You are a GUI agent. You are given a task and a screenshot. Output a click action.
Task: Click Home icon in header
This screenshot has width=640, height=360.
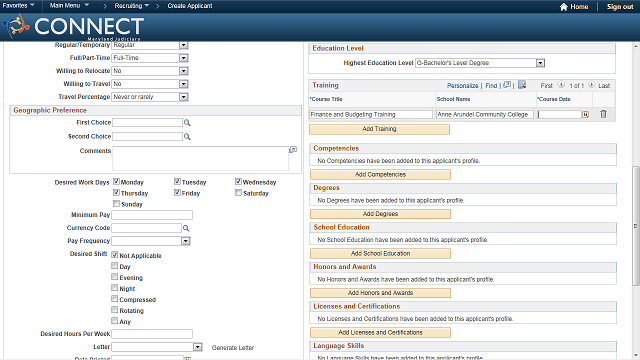(564, 7)
